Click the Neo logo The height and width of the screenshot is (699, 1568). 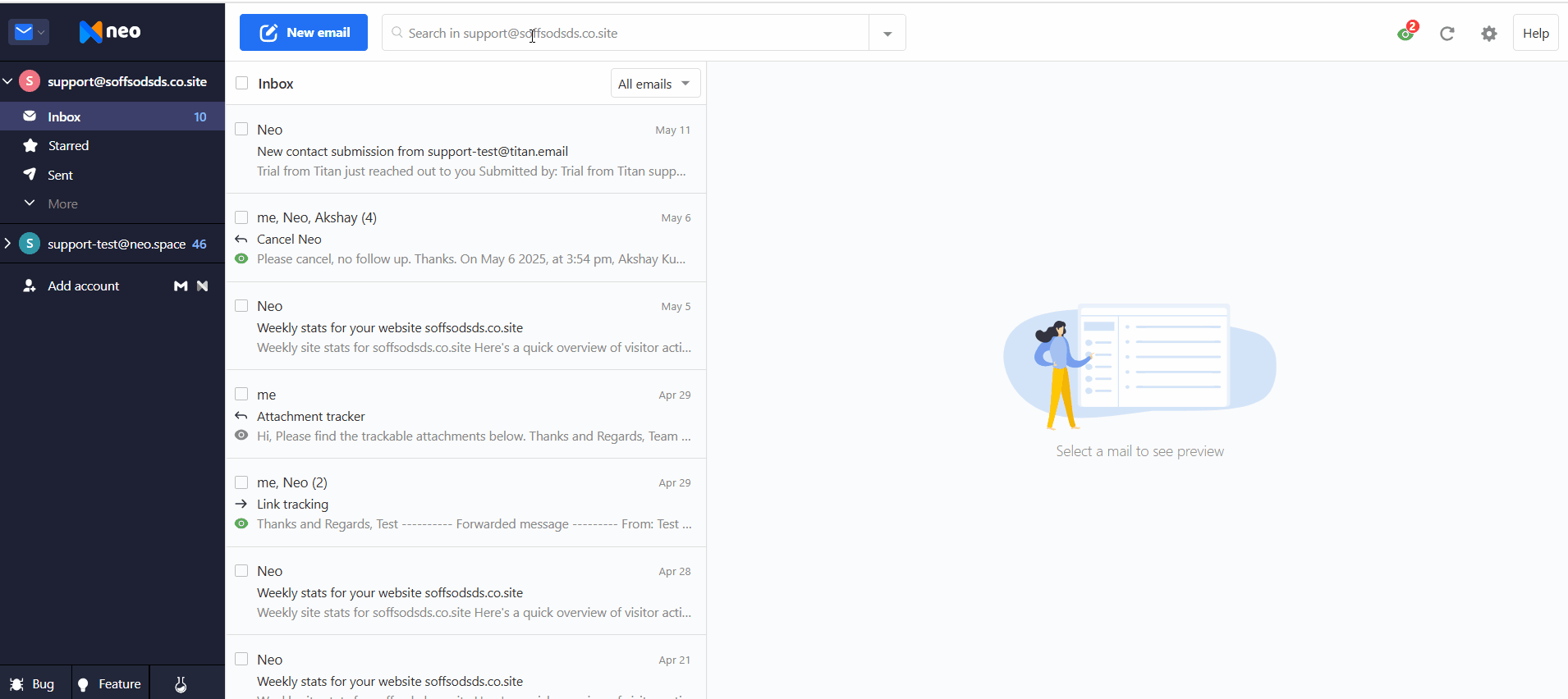110,32
